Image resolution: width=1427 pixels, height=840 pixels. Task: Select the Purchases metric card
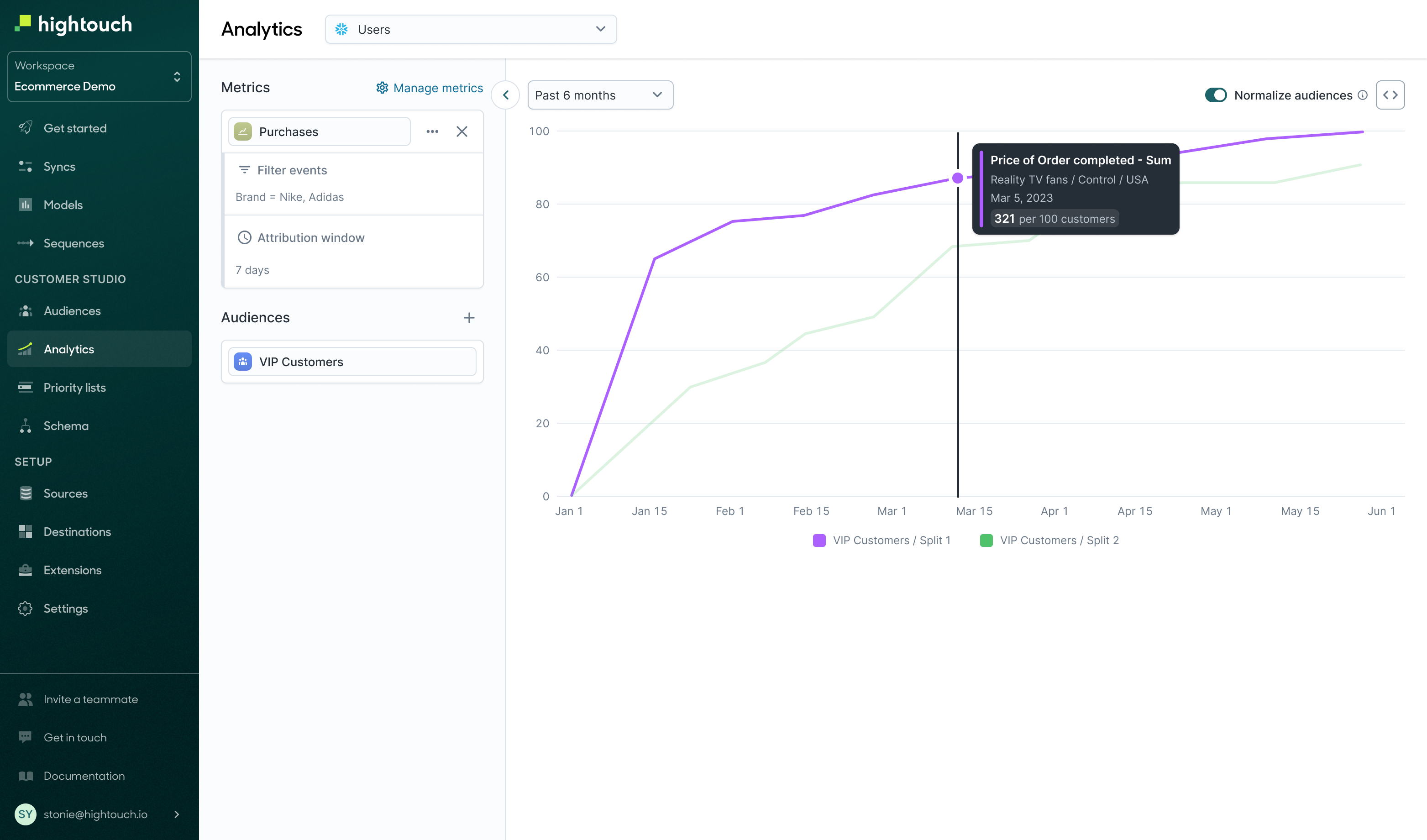315,131
